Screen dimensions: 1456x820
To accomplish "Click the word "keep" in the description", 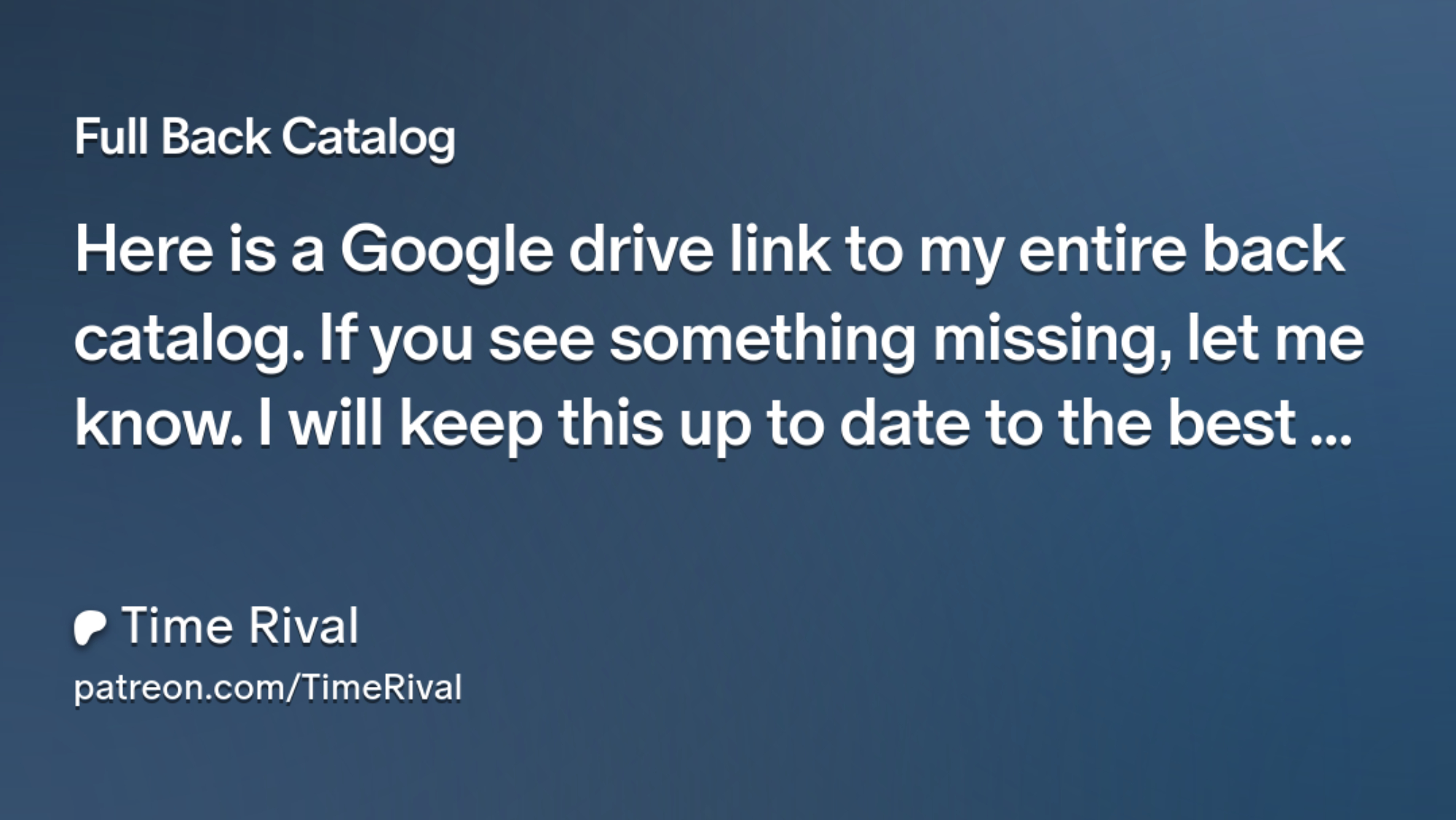I will (470, 426).
